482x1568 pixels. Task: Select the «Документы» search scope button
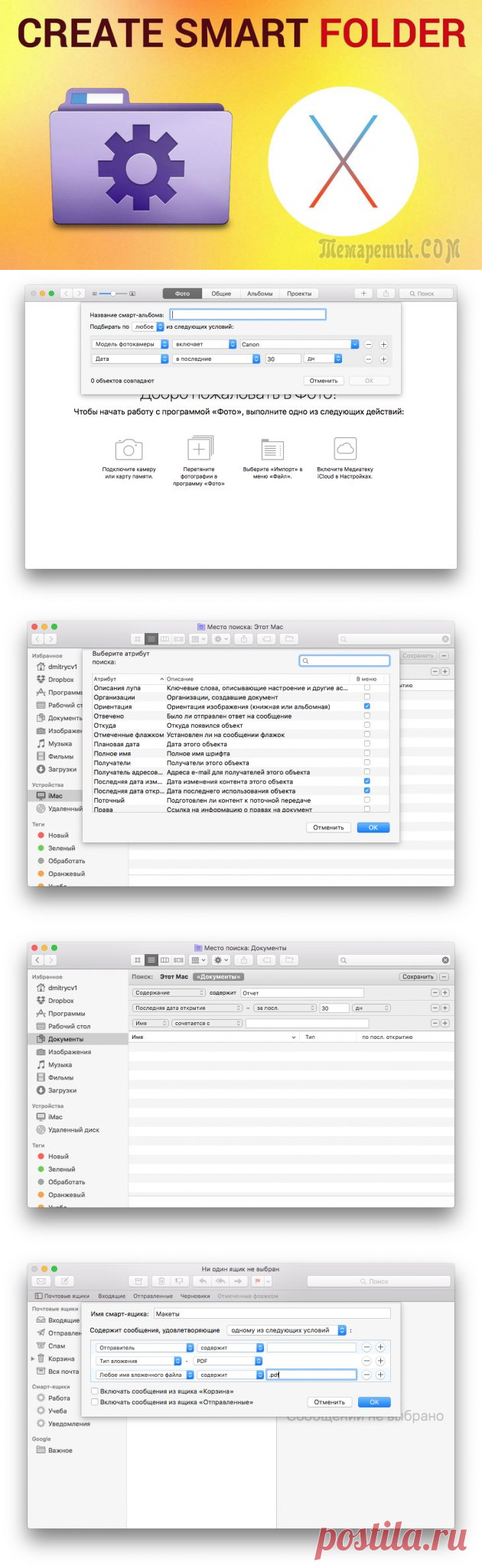coord(218,977)
